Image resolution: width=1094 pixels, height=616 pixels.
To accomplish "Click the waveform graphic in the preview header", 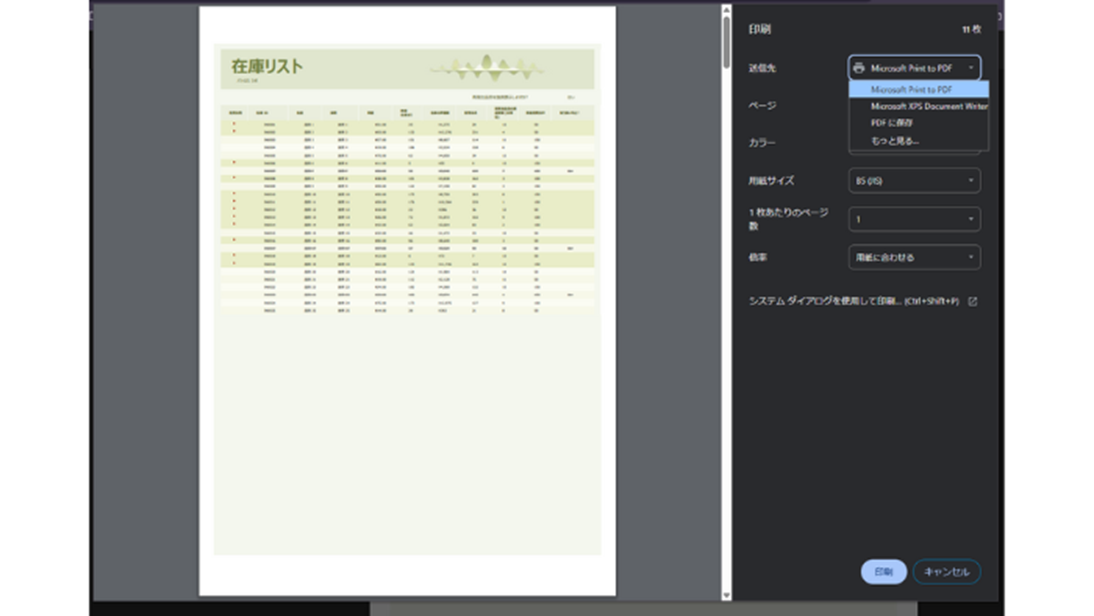I will 487,68.
